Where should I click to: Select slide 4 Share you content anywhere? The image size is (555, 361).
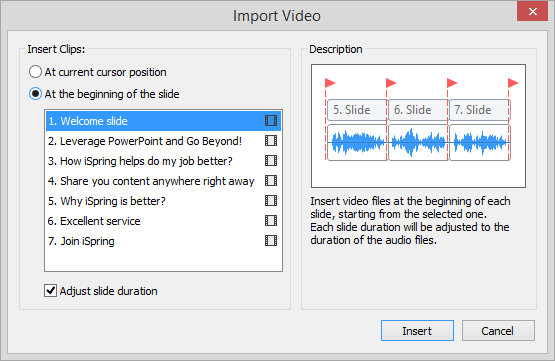[164, 181]
